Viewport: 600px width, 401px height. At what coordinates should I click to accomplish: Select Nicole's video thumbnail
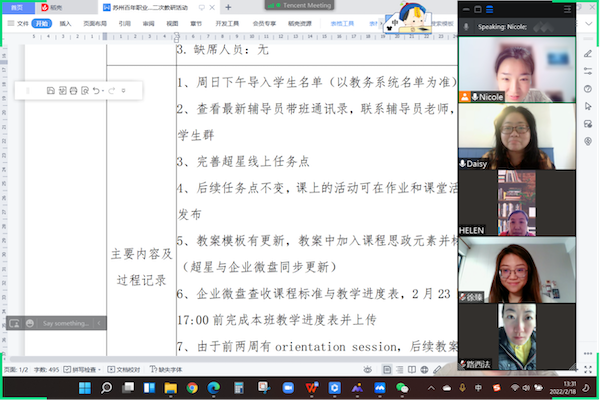tap(515, 66)
